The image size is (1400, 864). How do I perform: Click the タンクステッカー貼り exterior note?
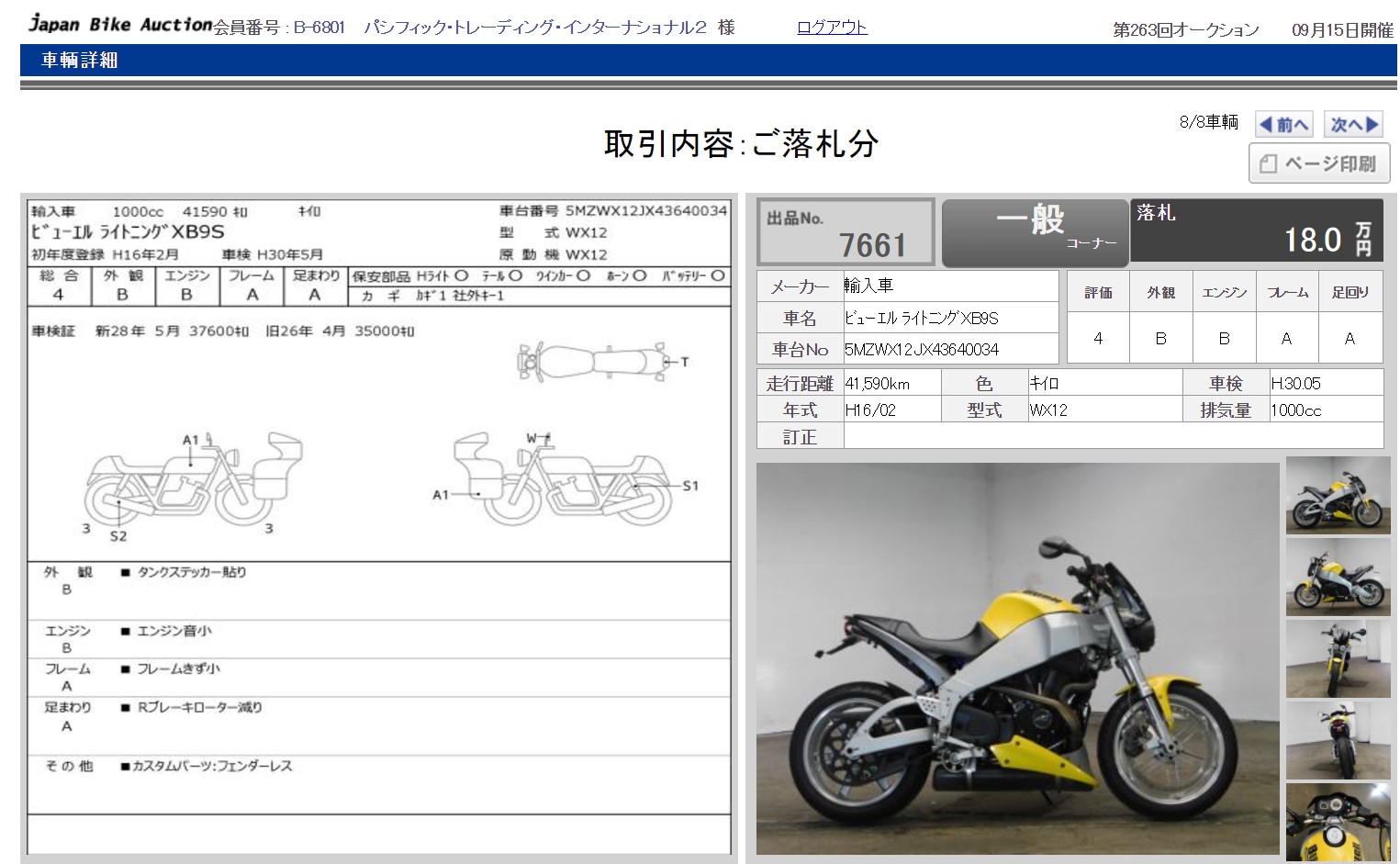pos(191,572)
